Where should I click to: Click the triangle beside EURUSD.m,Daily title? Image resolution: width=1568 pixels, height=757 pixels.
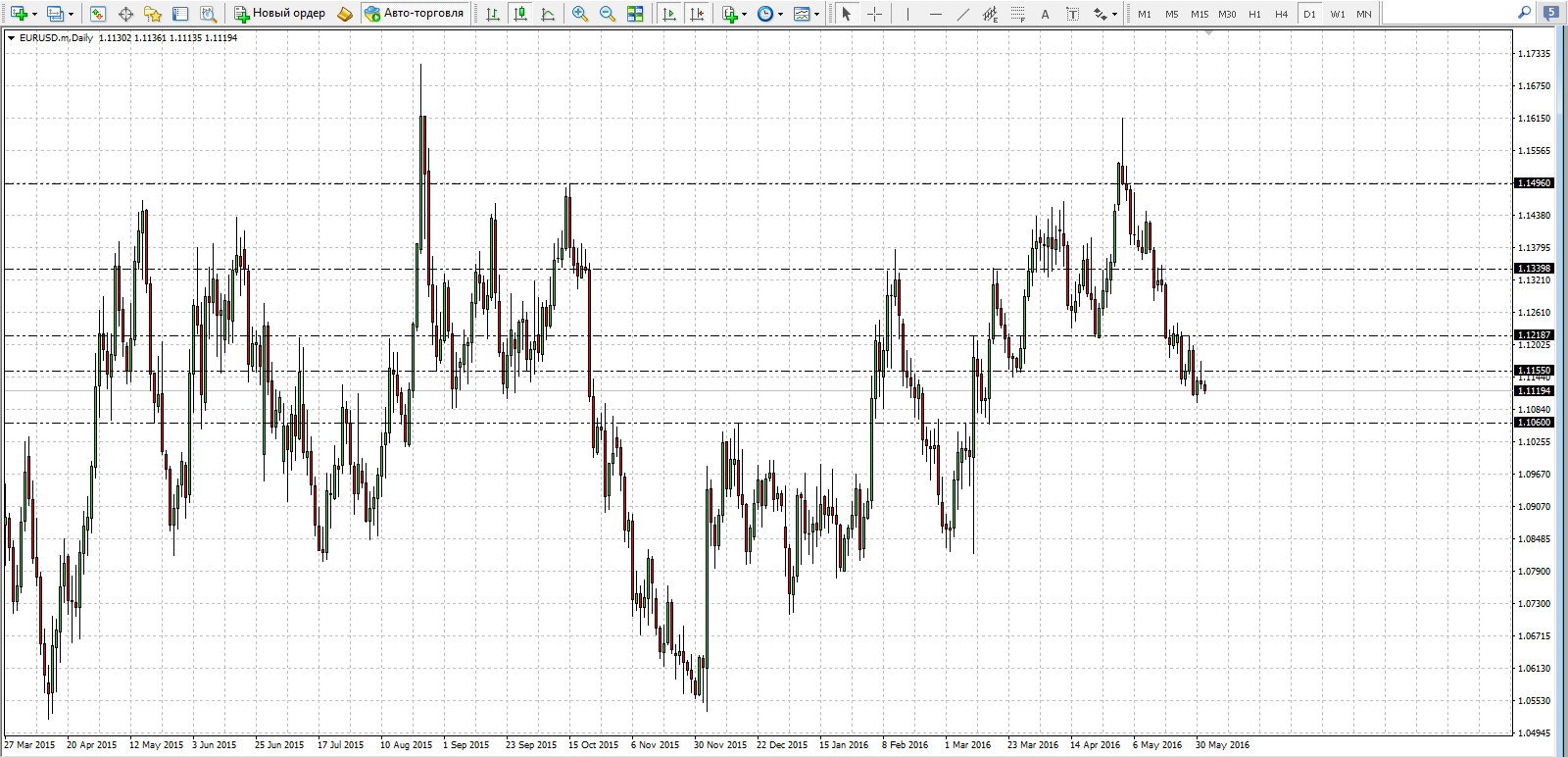(x=11, y=38)
